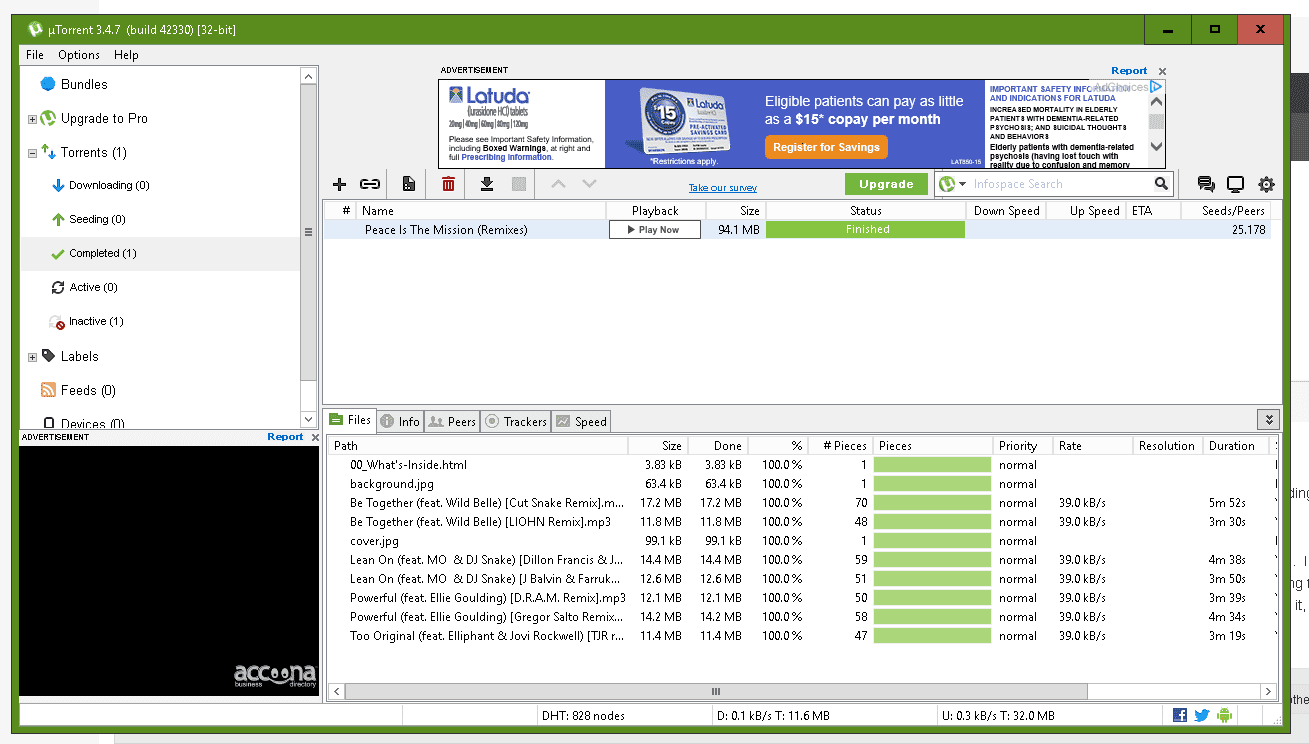Open the chat bubbles icon in toolbar
1309x744 pixels.
[1206, 184]
